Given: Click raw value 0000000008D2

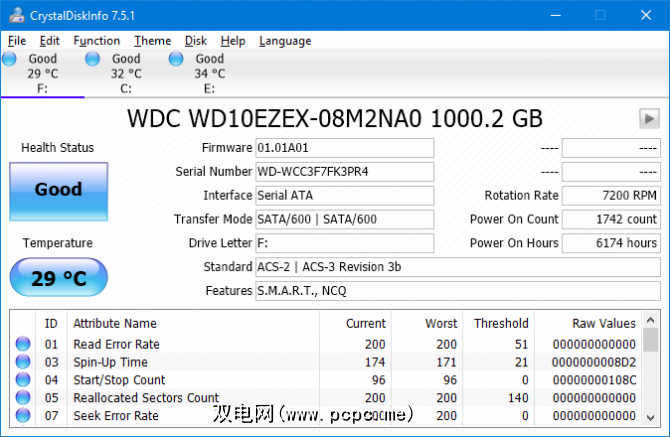Looking at the screenshot, I should [x=594, y=362].
